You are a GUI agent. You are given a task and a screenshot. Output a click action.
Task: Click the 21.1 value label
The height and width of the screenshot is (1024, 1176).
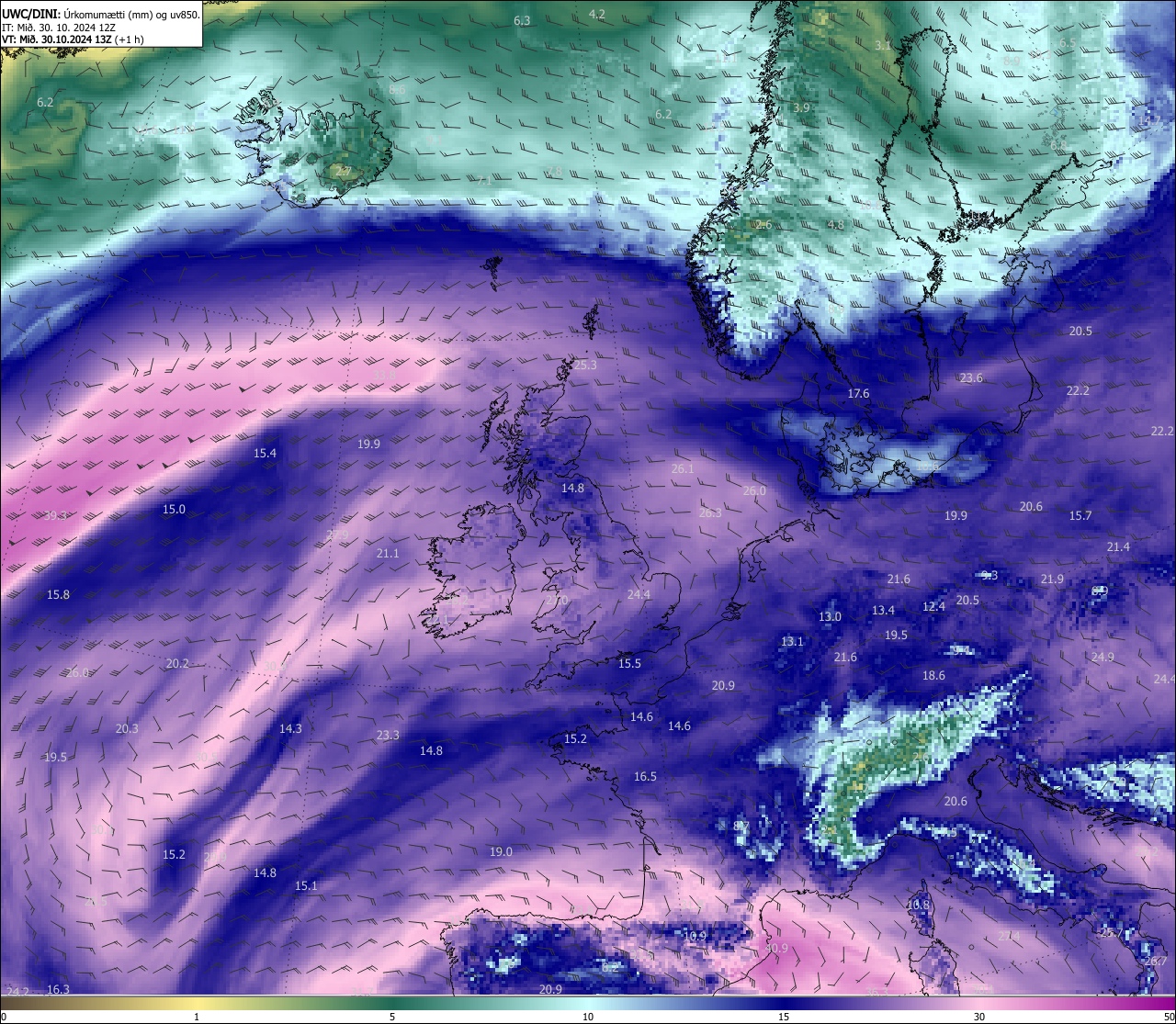(x=388, y=553)
